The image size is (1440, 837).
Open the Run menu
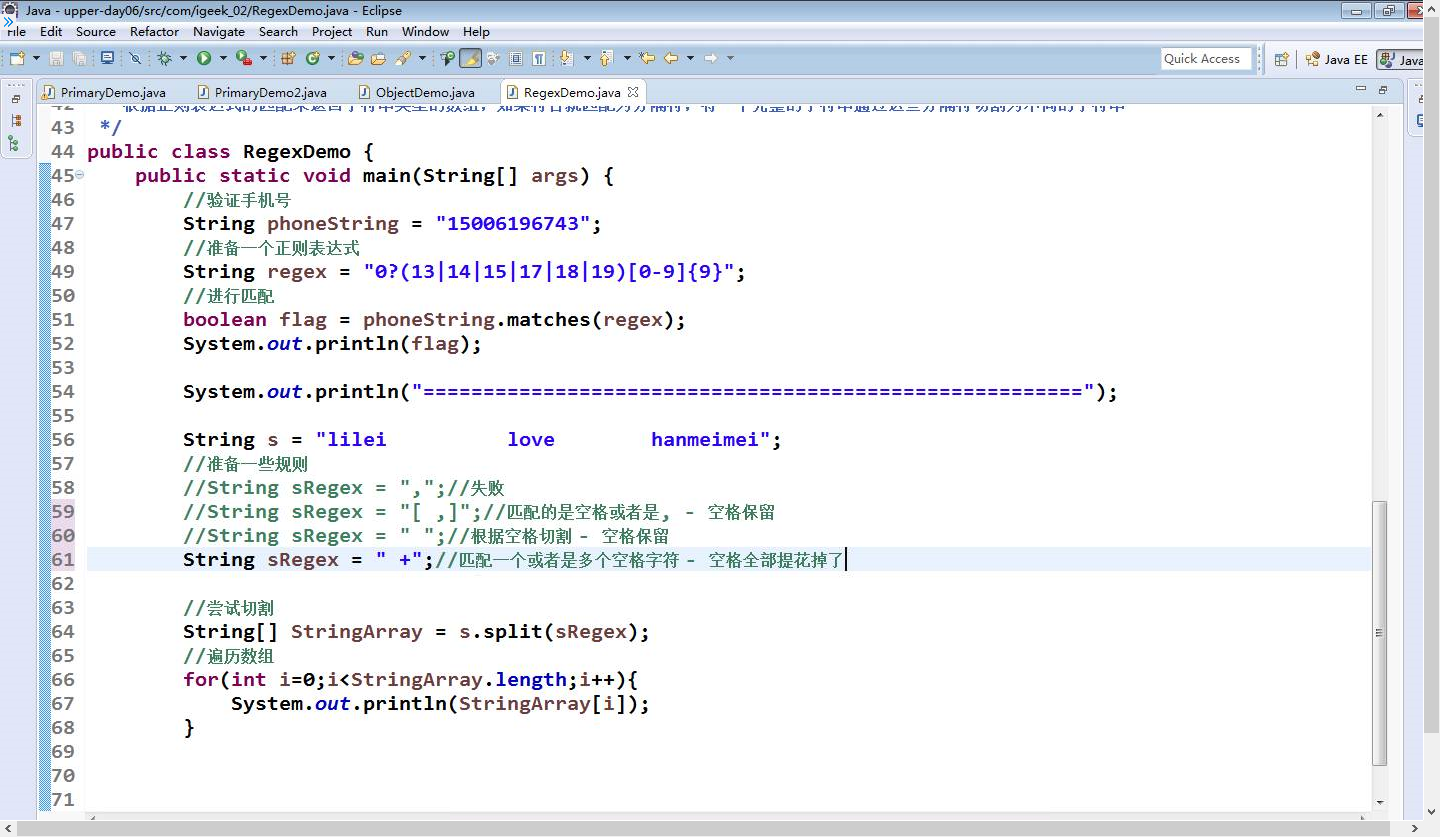tap(377, 31)
